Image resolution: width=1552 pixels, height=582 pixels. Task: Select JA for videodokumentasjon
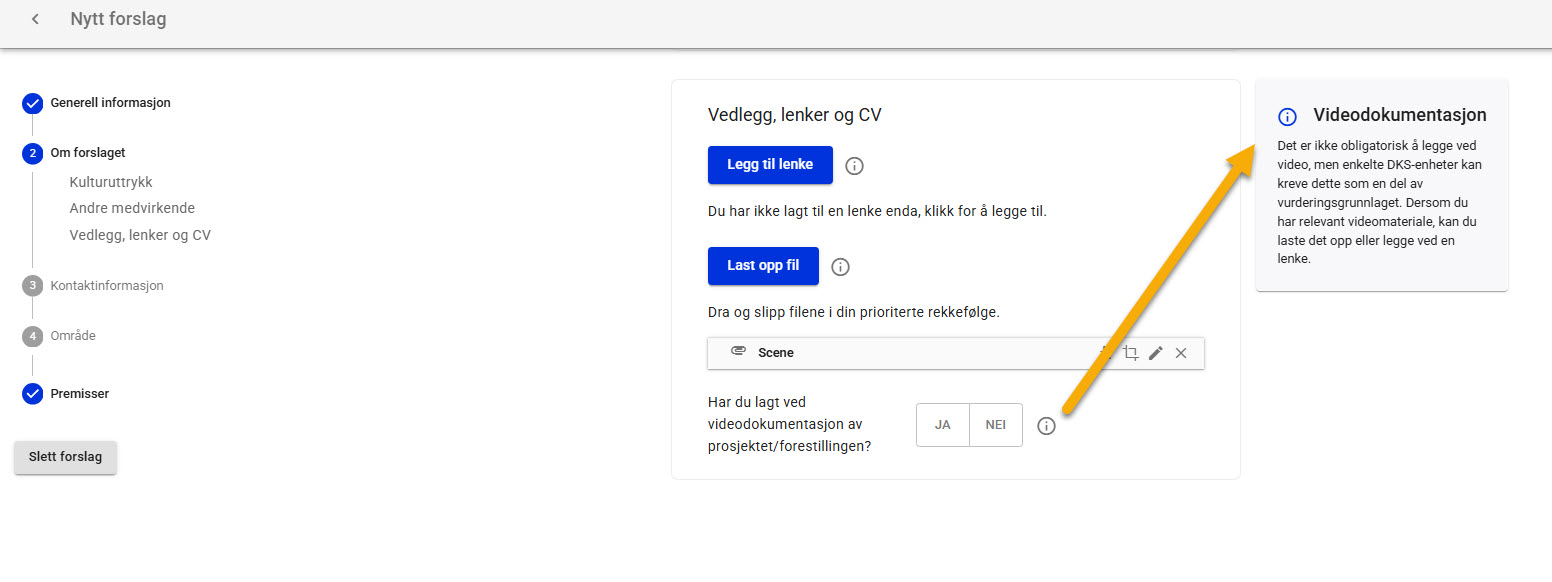tap(942, 425)
